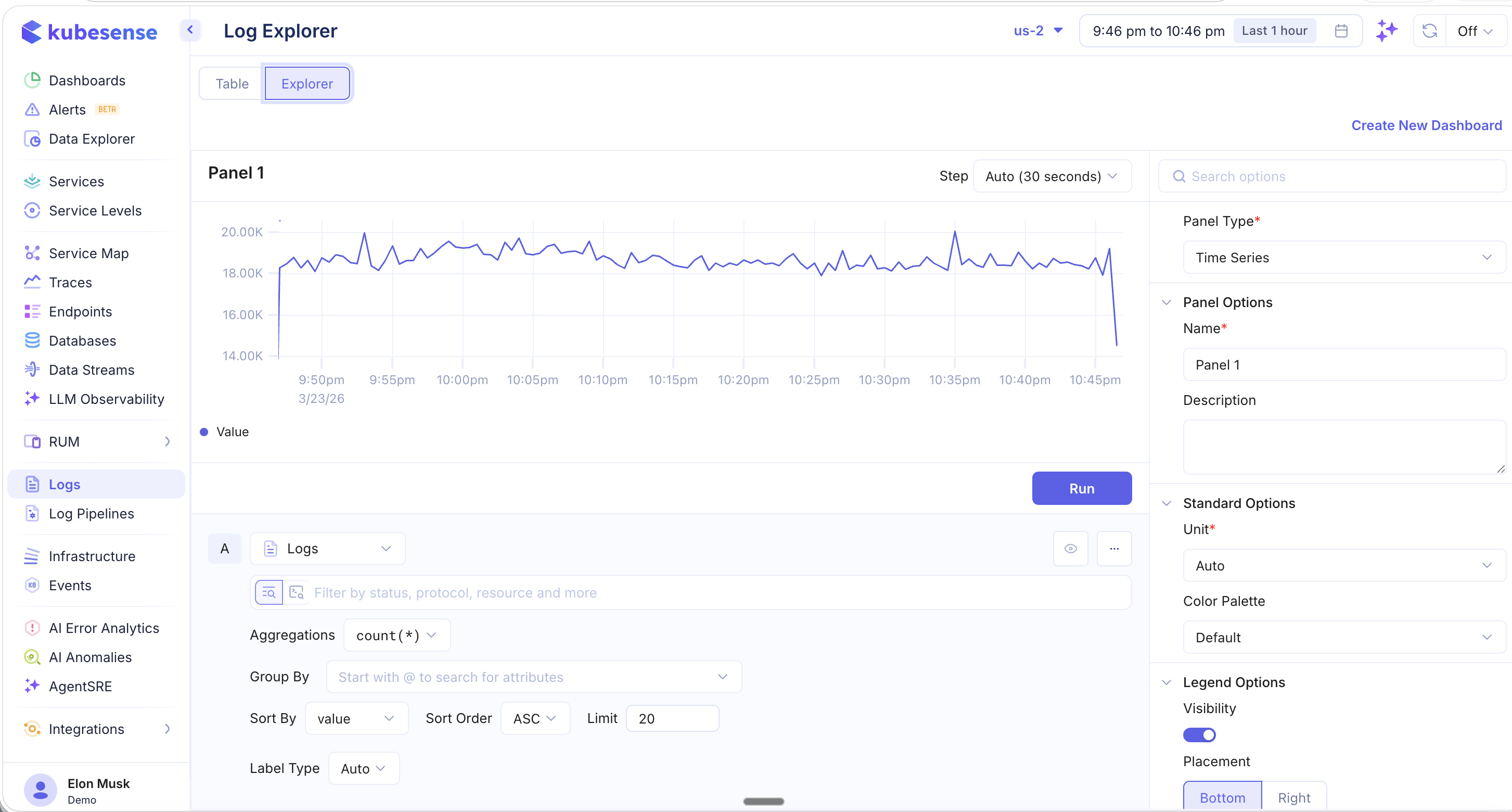Open the more options menu for query A
Viewport: 1512px width, 812px height.
(1114, 548)
